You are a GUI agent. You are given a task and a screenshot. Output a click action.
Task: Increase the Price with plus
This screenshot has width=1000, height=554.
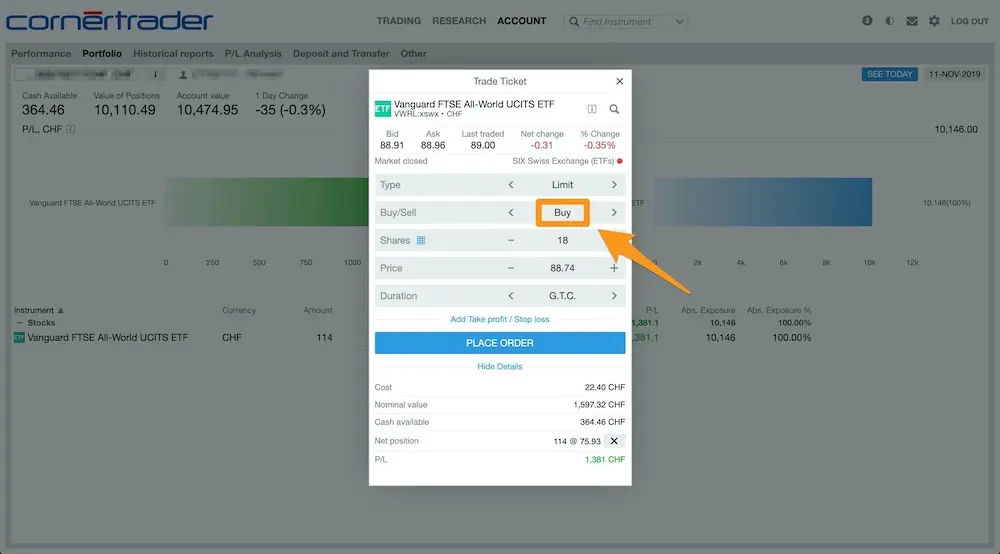click(614, 268)
